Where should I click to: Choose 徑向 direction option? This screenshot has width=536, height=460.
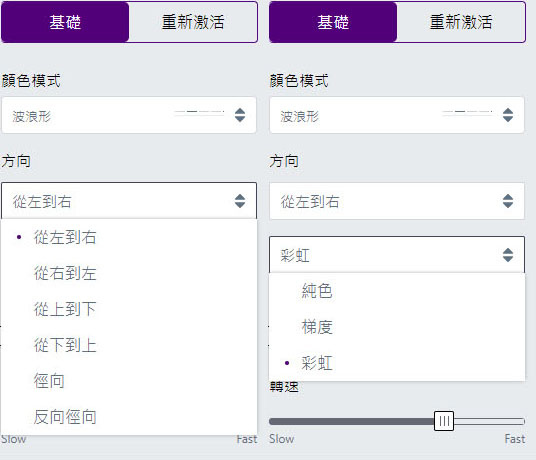point(129,381)
